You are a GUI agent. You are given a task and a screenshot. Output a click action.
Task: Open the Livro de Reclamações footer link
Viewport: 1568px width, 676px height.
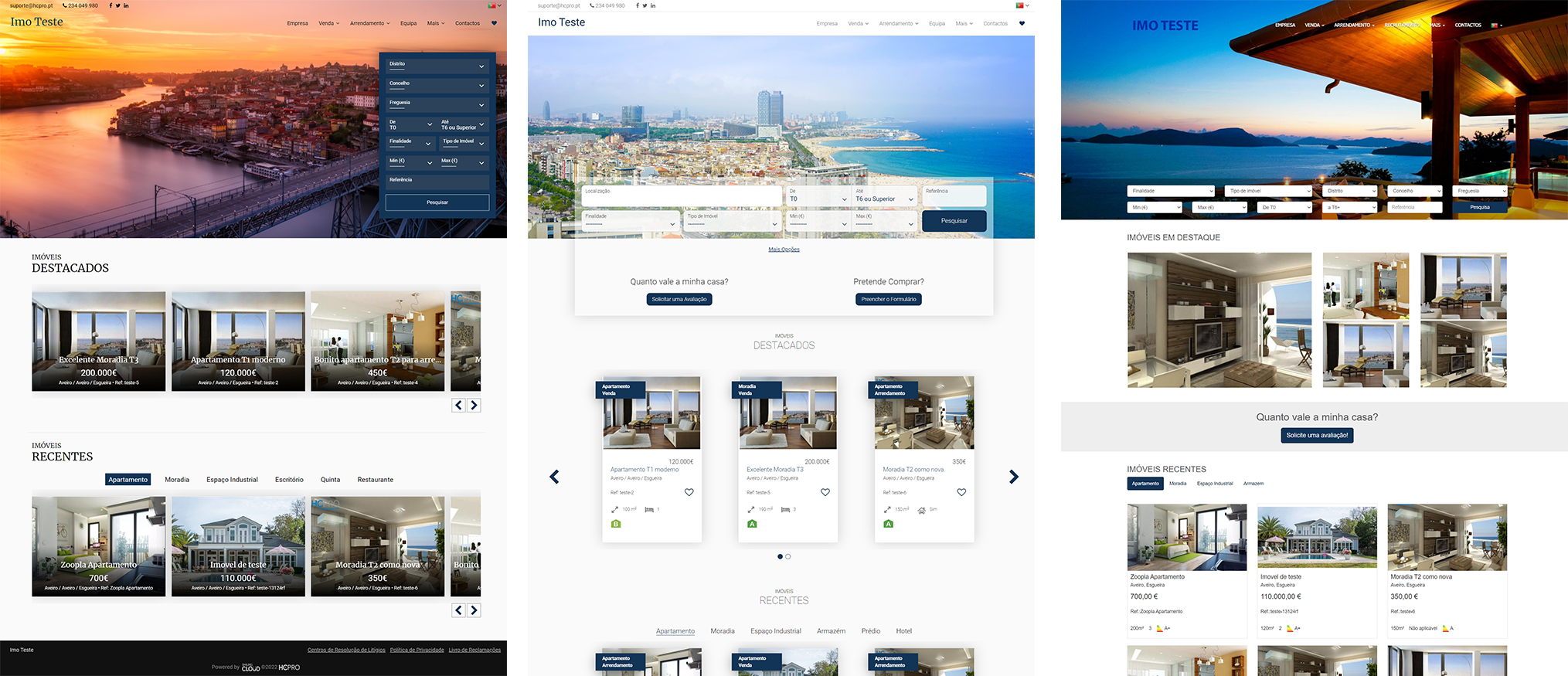474,650
